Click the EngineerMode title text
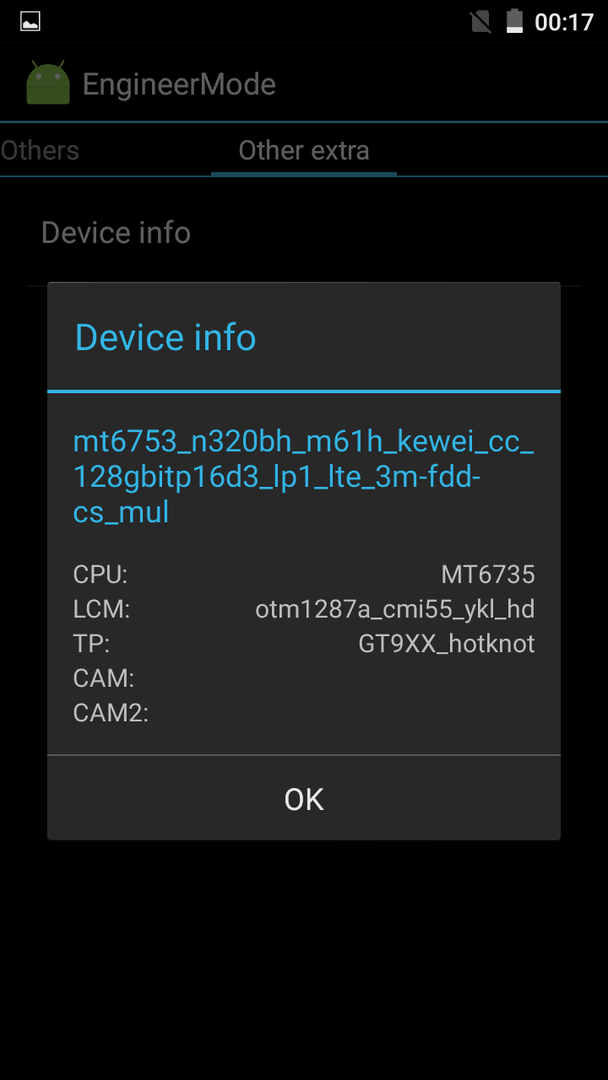Image resolution: width=608 pixels, height=1080 pixels. click(x=179, y=85)
